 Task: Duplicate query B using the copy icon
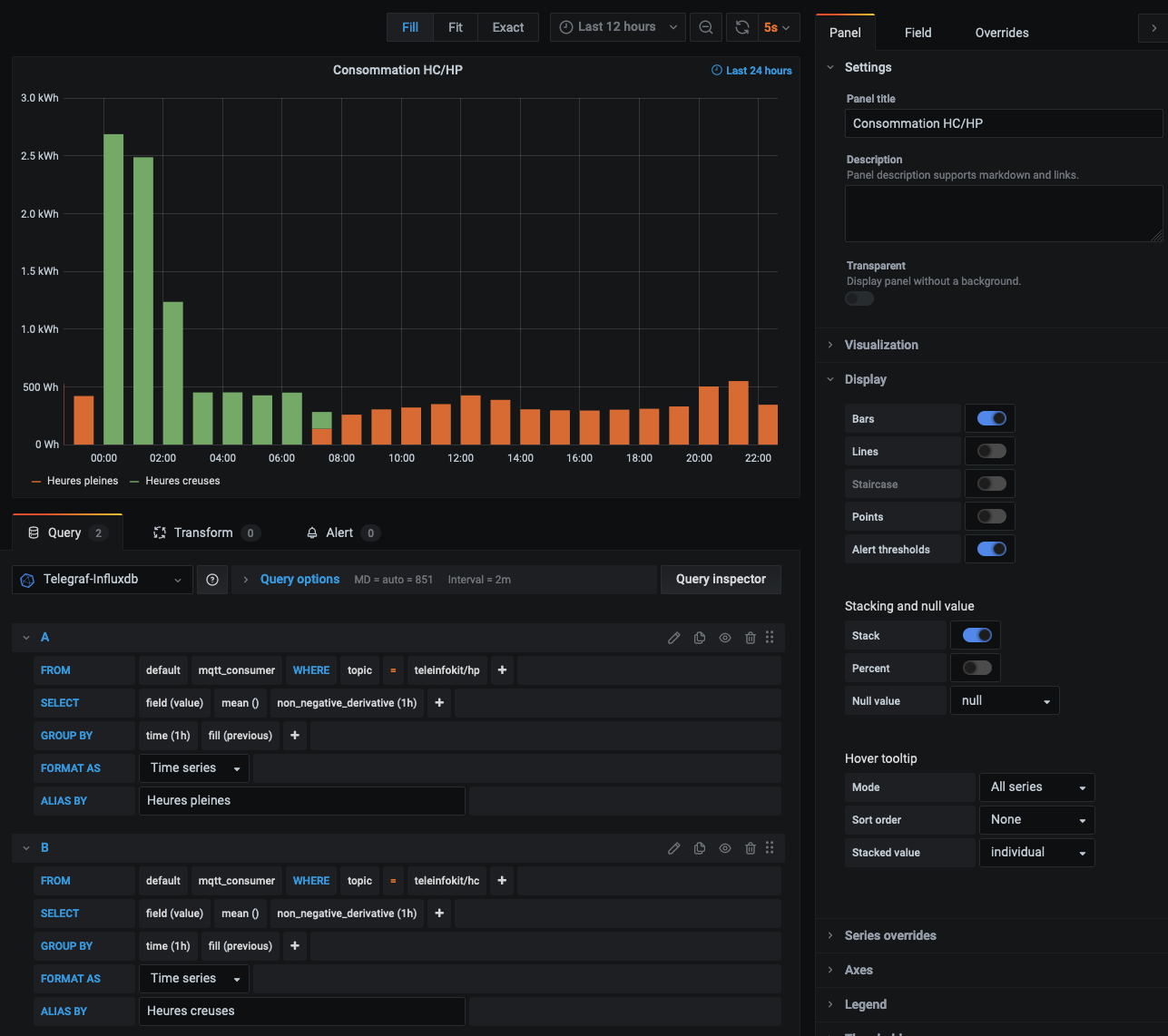tap(700, 847)
